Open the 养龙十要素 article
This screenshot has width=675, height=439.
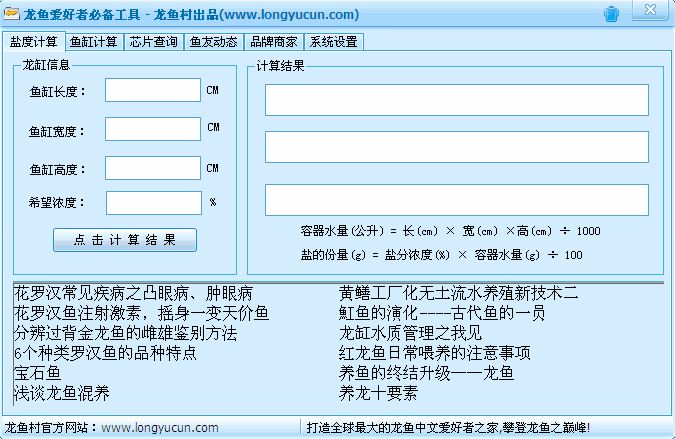pos(379,393)
